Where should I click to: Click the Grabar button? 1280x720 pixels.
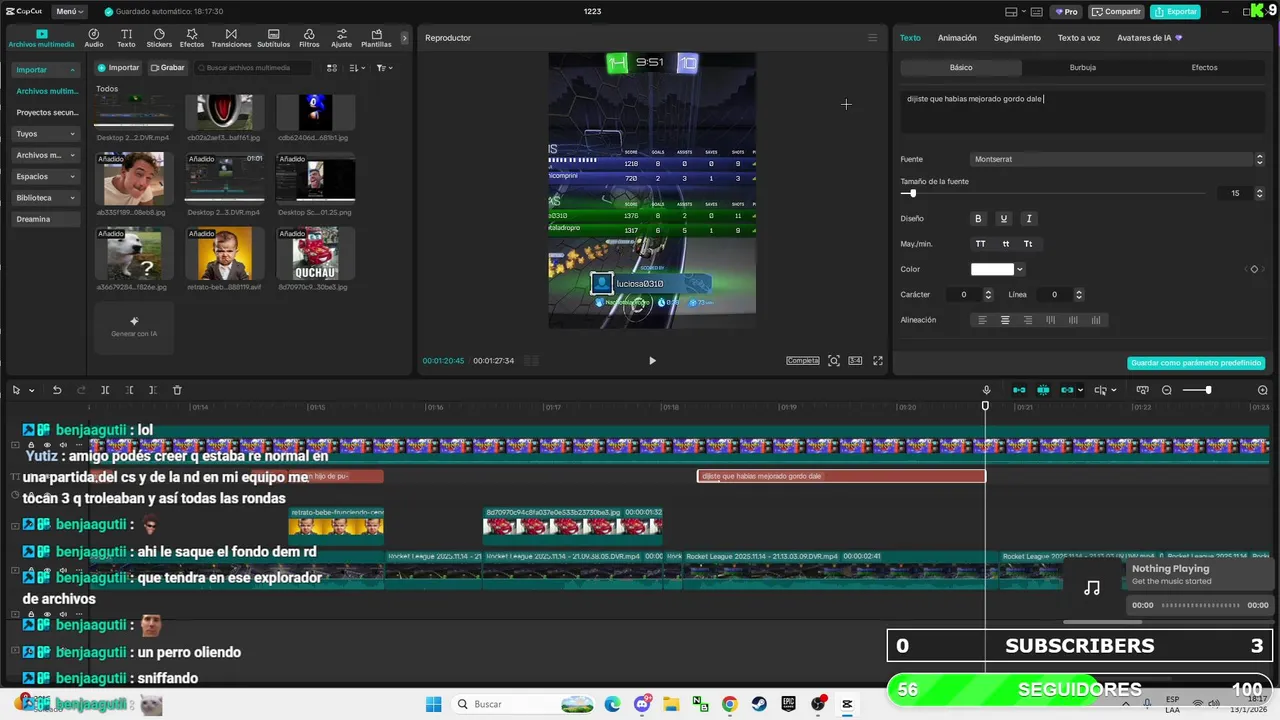[167, 68]
